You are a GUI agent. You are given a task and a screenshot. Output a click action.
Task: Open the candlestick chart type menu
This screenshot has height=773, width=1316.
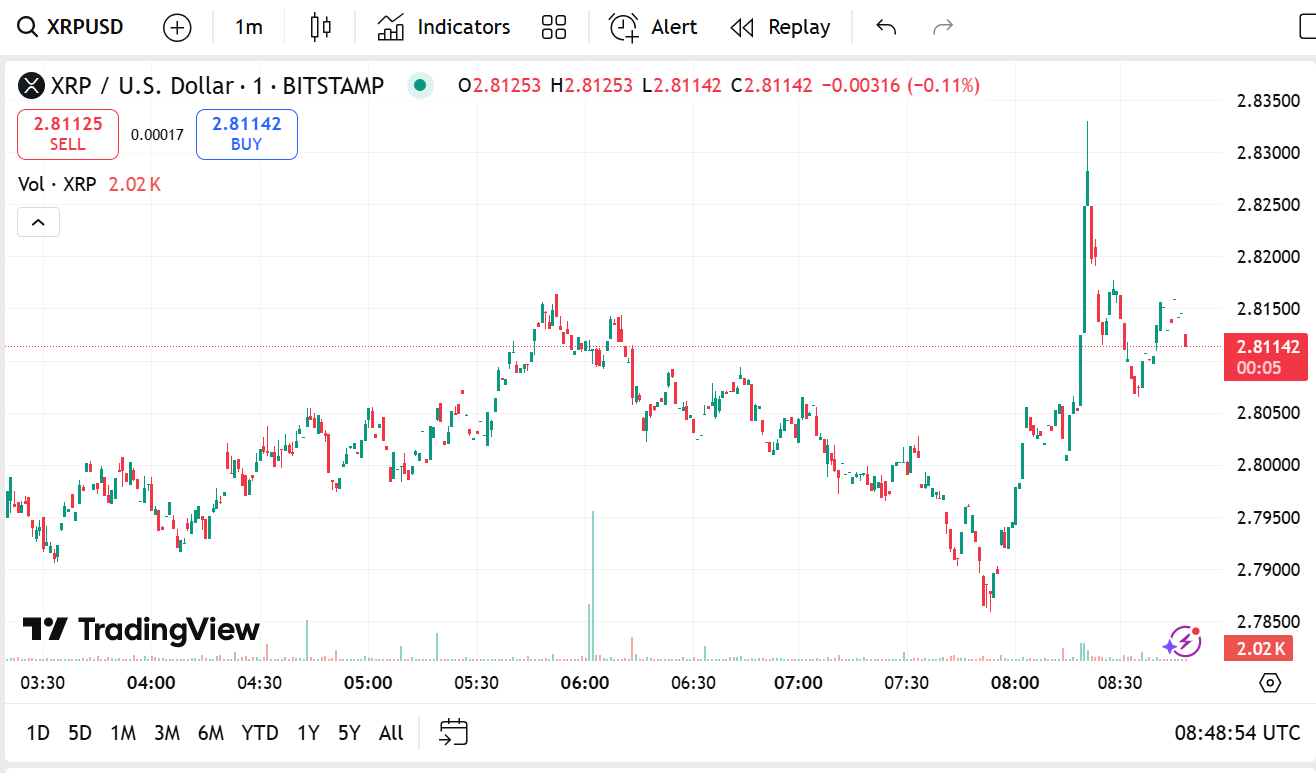coord(320,27)
